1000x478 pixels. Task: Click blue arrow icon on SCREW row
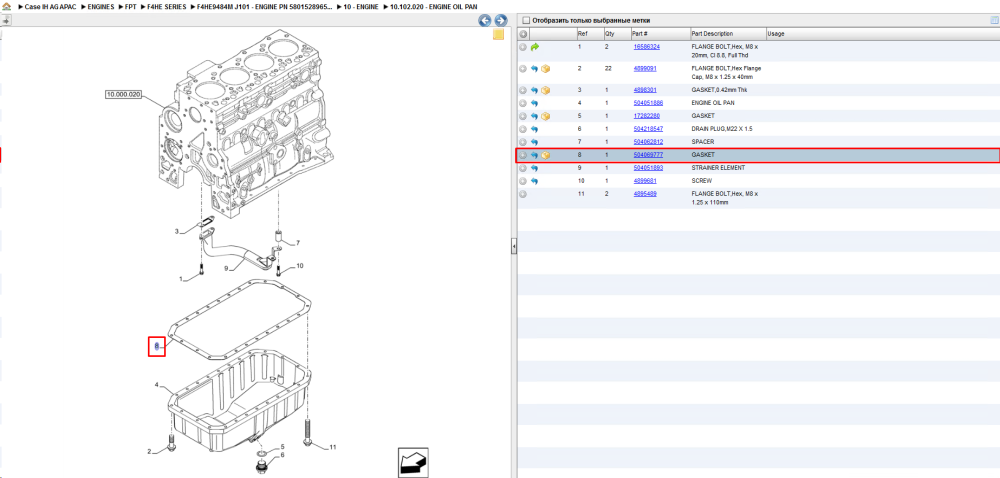pyautogui.click(x=534, y=181)
